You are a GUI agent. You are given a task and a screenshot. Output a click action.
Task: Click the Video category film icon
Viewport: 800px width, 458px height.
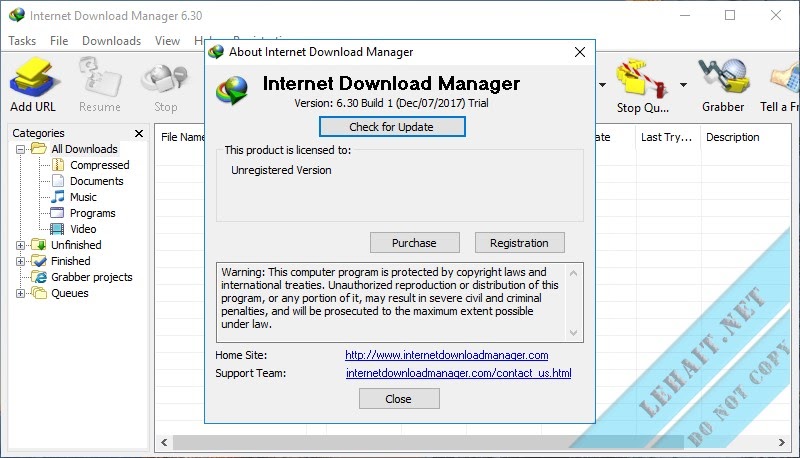57,229
